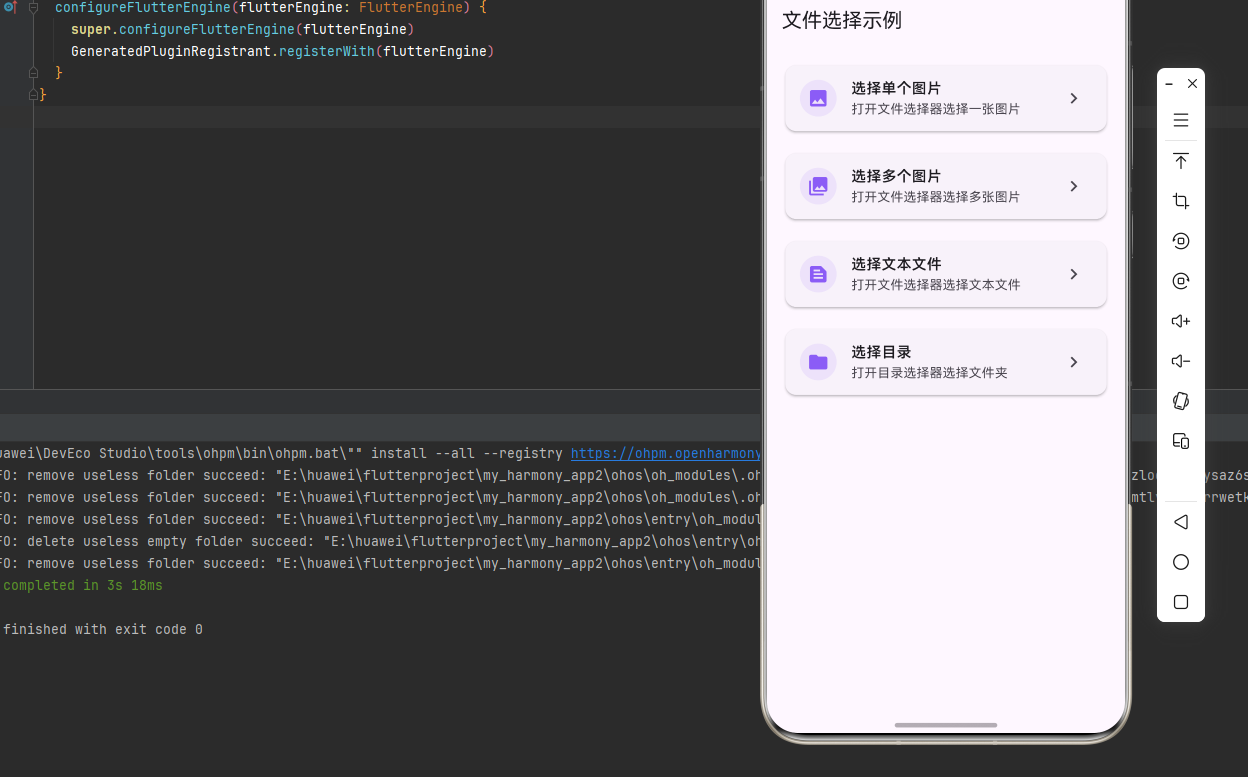1248x777 pixels.
Task: Open chevron arrow on 选择多个图片 row
Action: (x=1074, y=186)
